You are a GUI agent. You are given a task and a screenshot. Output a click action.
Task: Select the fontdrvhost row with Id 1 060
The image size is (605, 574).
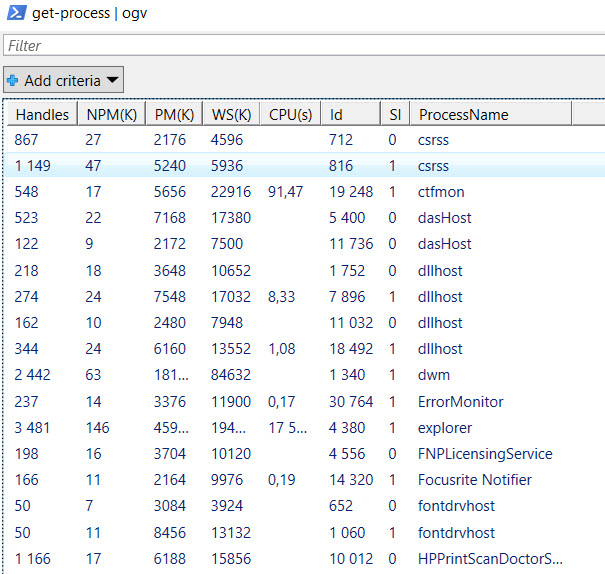point(305,533)
